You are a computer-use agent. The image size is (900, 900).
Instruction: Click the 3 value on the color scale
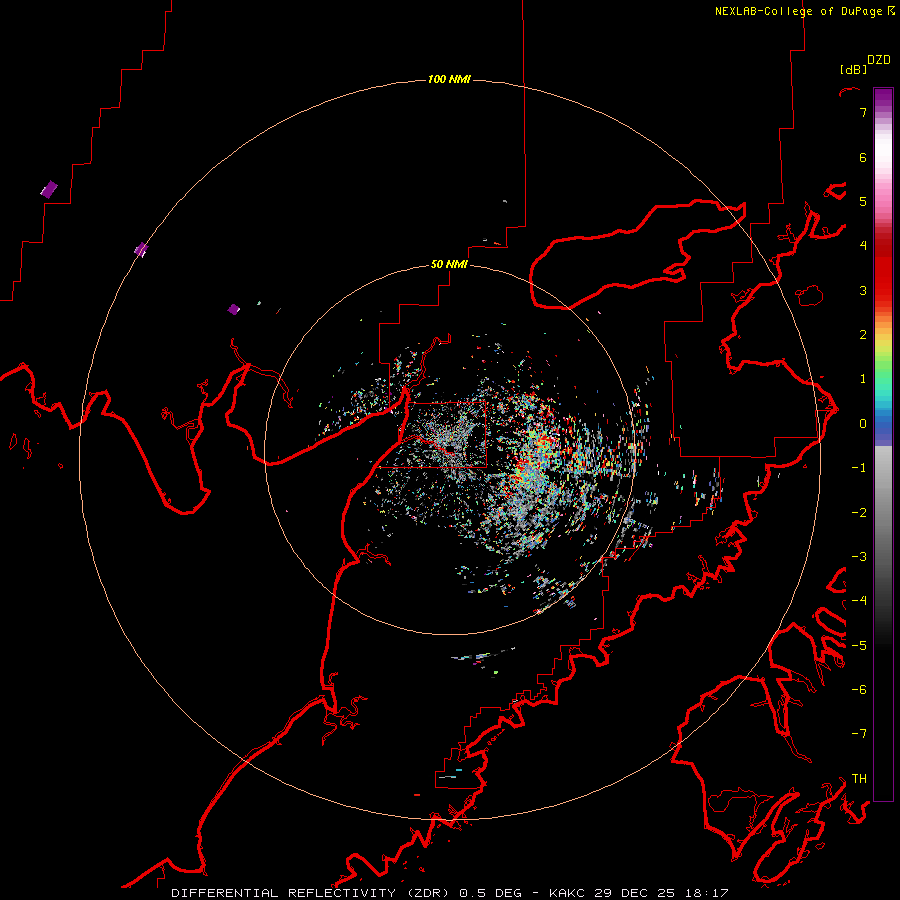(x=863, y=290)
